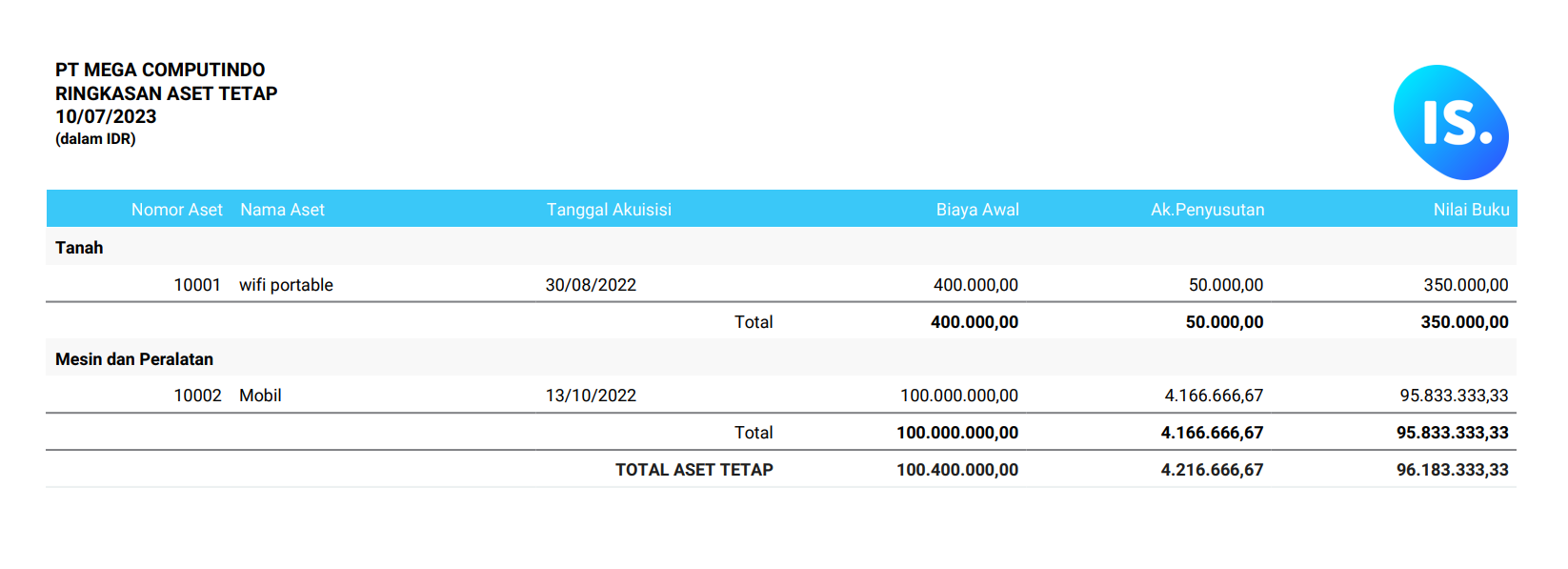Click the Mobil asset name
This screenshot has width=1568, height=569.
pyautogui.click(x=260, y=396)
